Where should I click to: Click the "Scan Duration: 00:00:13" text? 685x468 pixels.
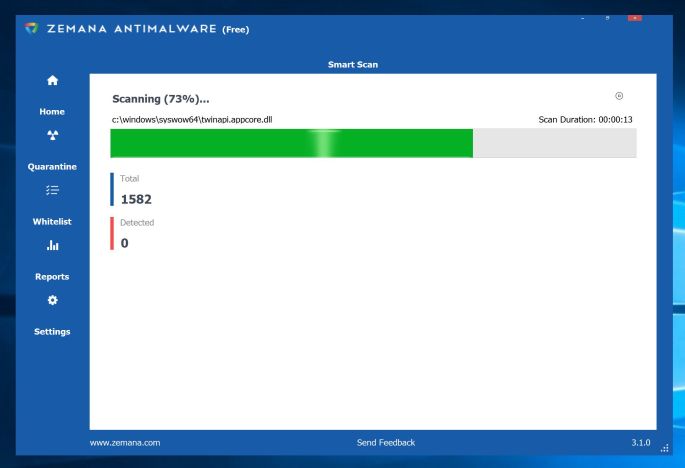(585, 120)
